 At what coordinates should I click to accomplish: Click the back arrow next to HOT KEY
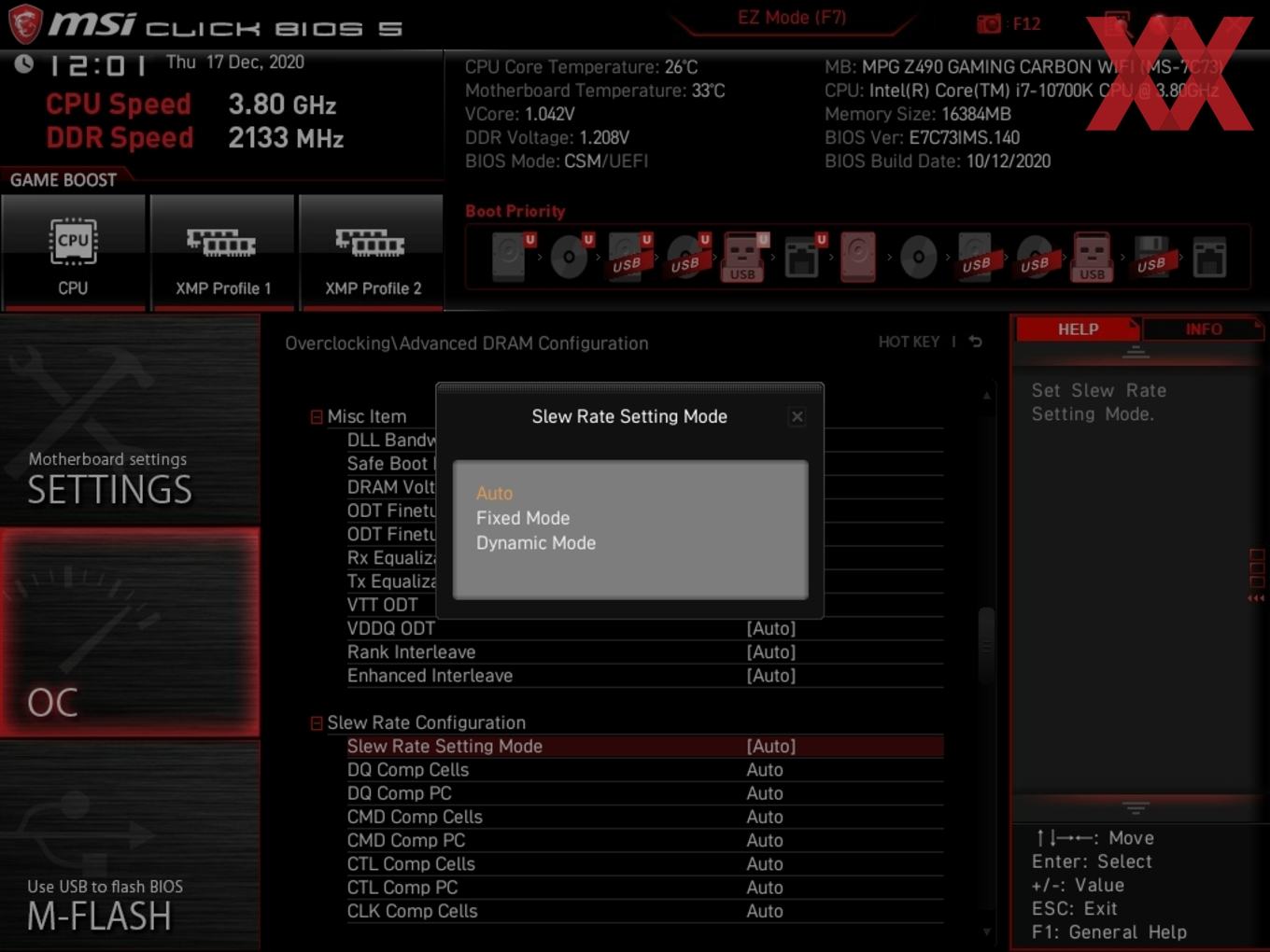(x=976, y=342)
